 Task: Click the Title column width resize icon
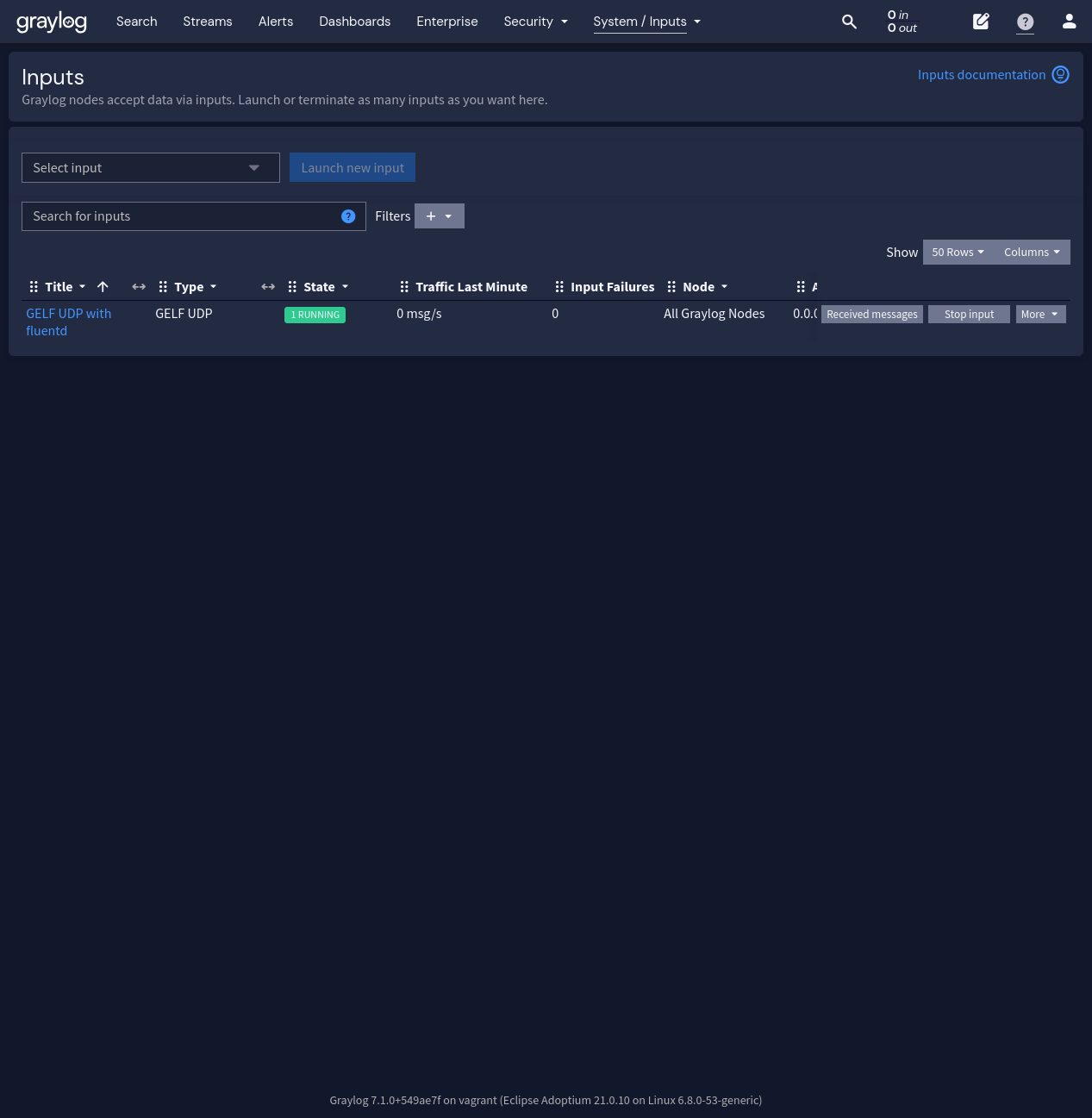[x=139, y=287]
